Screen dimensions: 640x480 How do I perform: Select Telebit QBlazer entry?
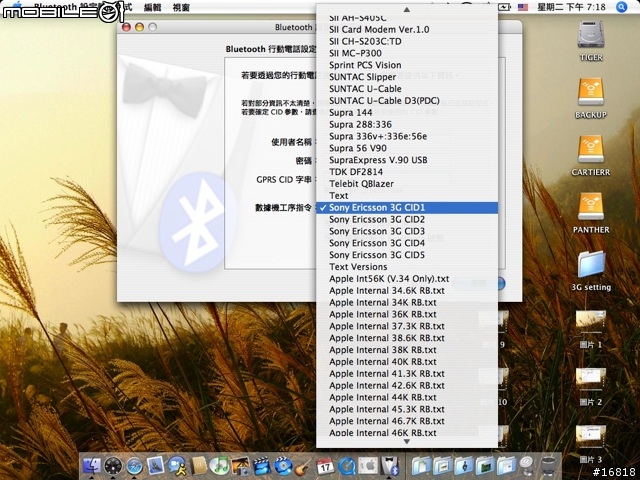[x=407, y=184]
